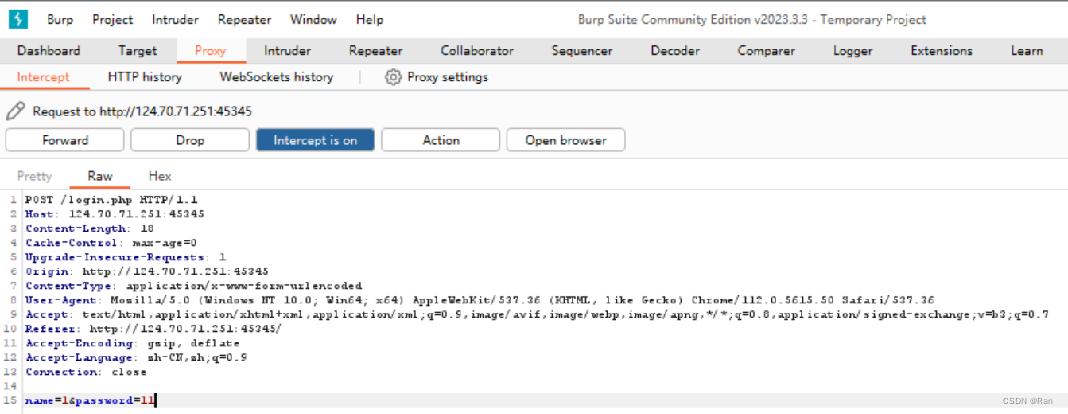Click the Connection: close header line
Viewport: 1068px width, 414px height.
[x=85, y=372]
